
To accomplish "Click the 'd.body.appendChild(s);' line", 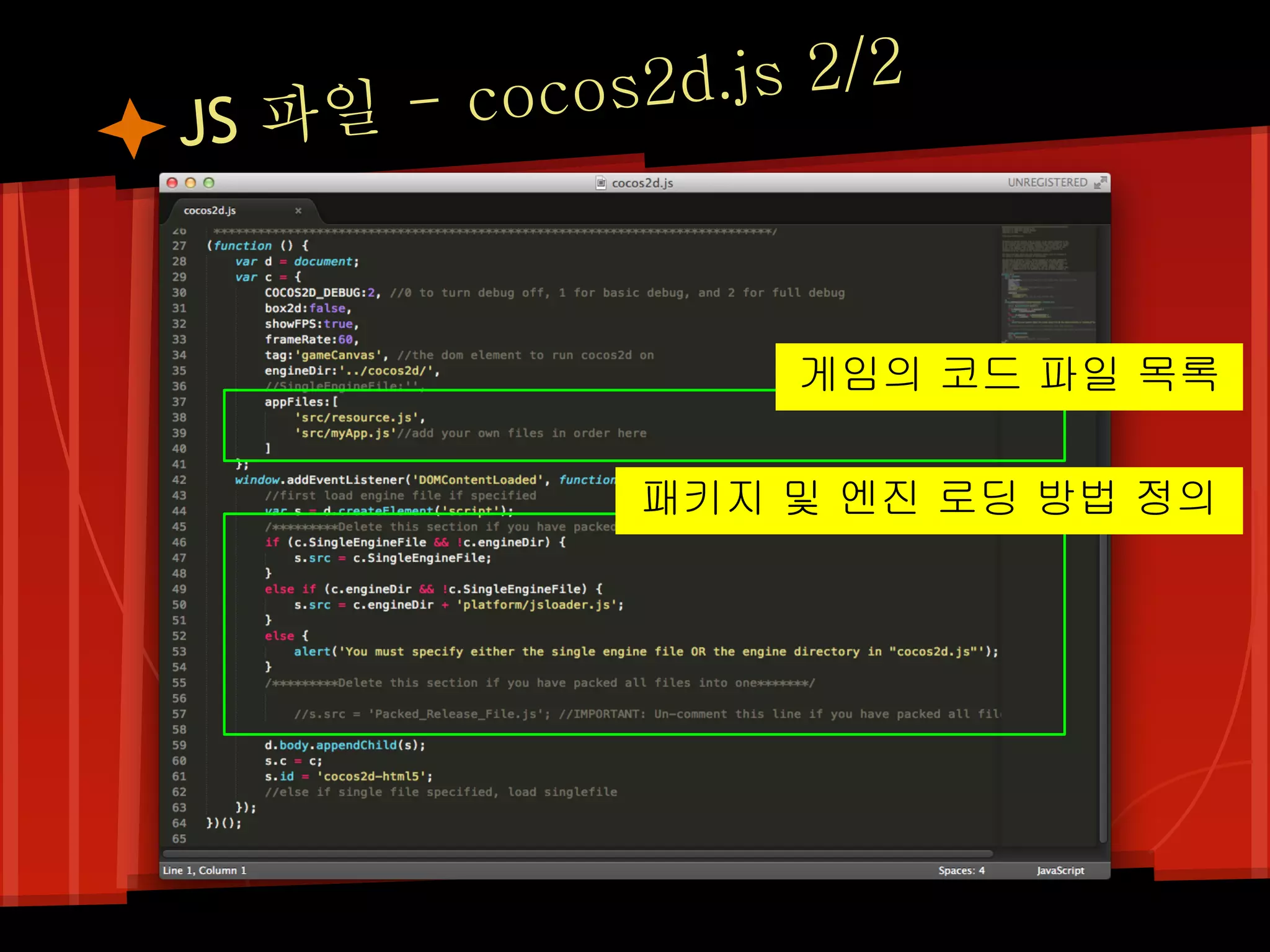I will [345, 746].
